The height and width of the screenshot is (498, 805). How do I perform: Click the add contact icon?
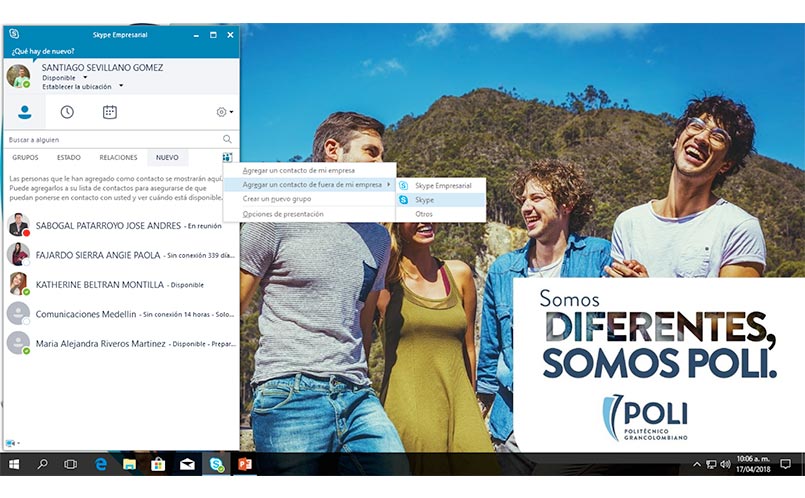[227, 158]
